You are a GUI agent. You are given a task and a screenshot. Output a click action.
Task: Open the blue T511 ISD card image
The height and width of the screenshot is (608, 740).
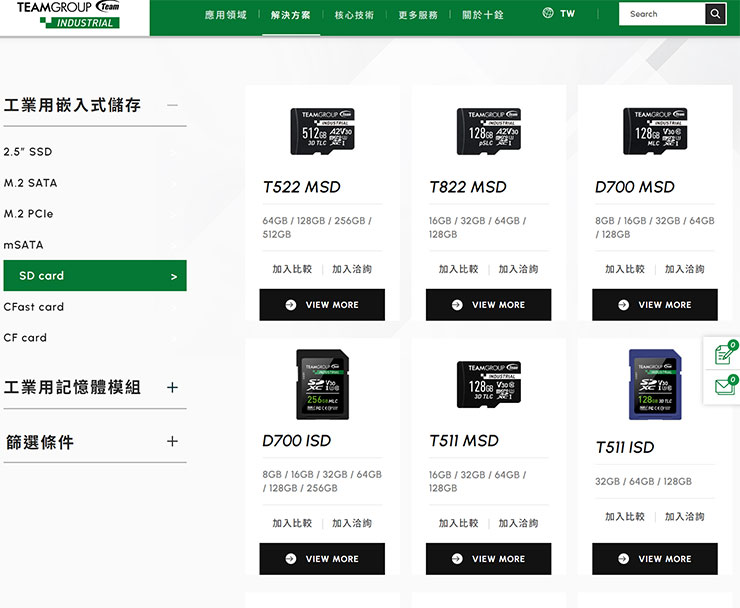click(x=655, y=384)
